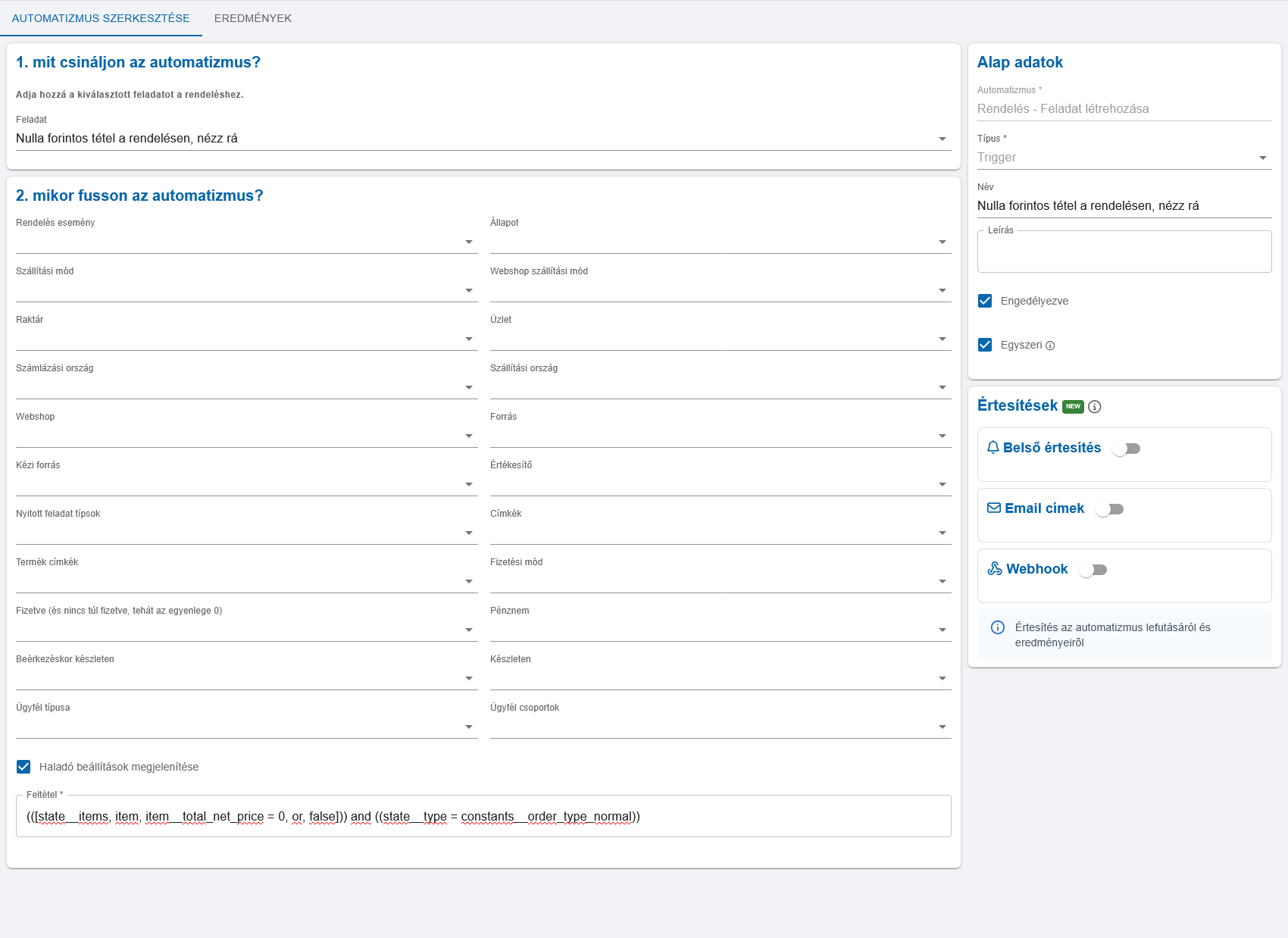1288x938 pixels.
Task: Click the Automatizmus field value
Action: point(1063,109)
